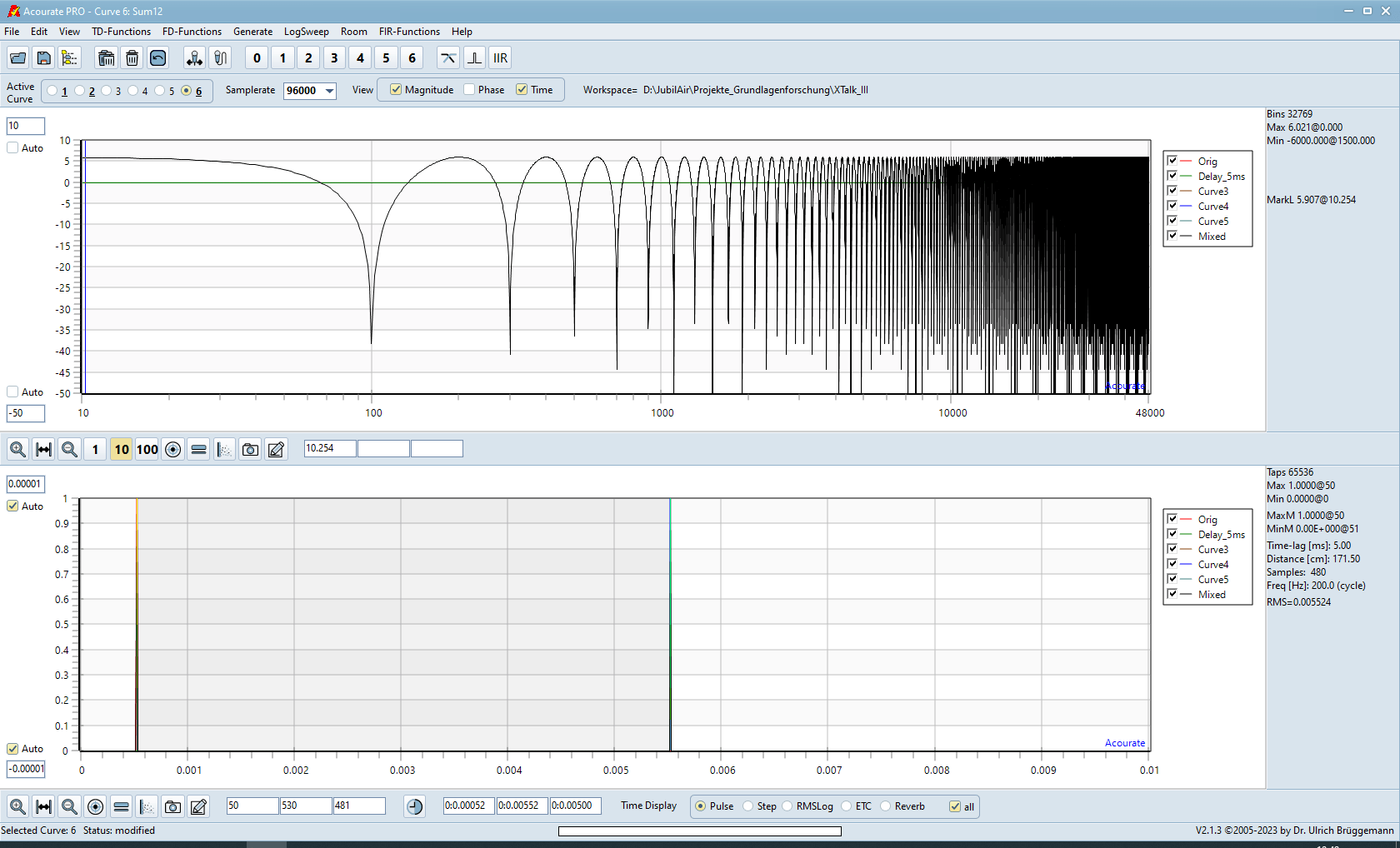Click the clear all curves (striped trash) icon
Image resolution: width=1400 pixels, height=848 pixels.
(106, 57)
